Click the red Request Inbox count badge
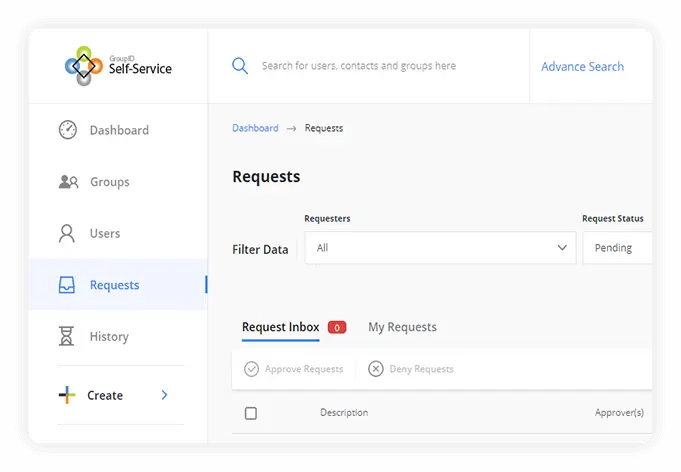This screenshot has width=681, height=472. point(337,327)
